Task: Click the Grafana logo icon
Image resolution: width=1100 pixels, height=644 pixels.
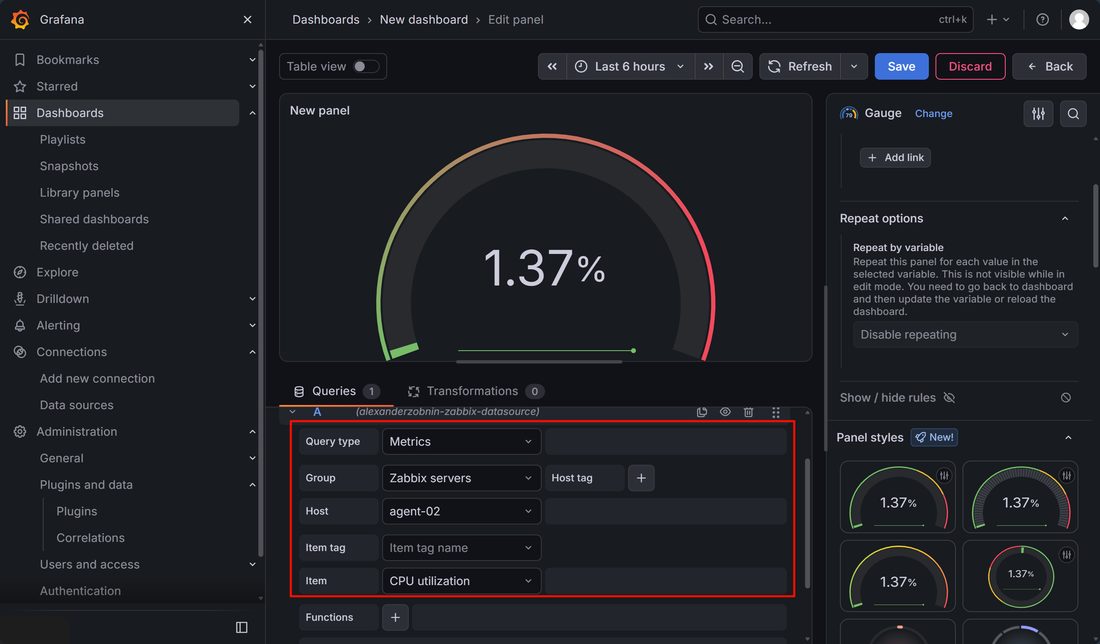Action: (20, 20)
